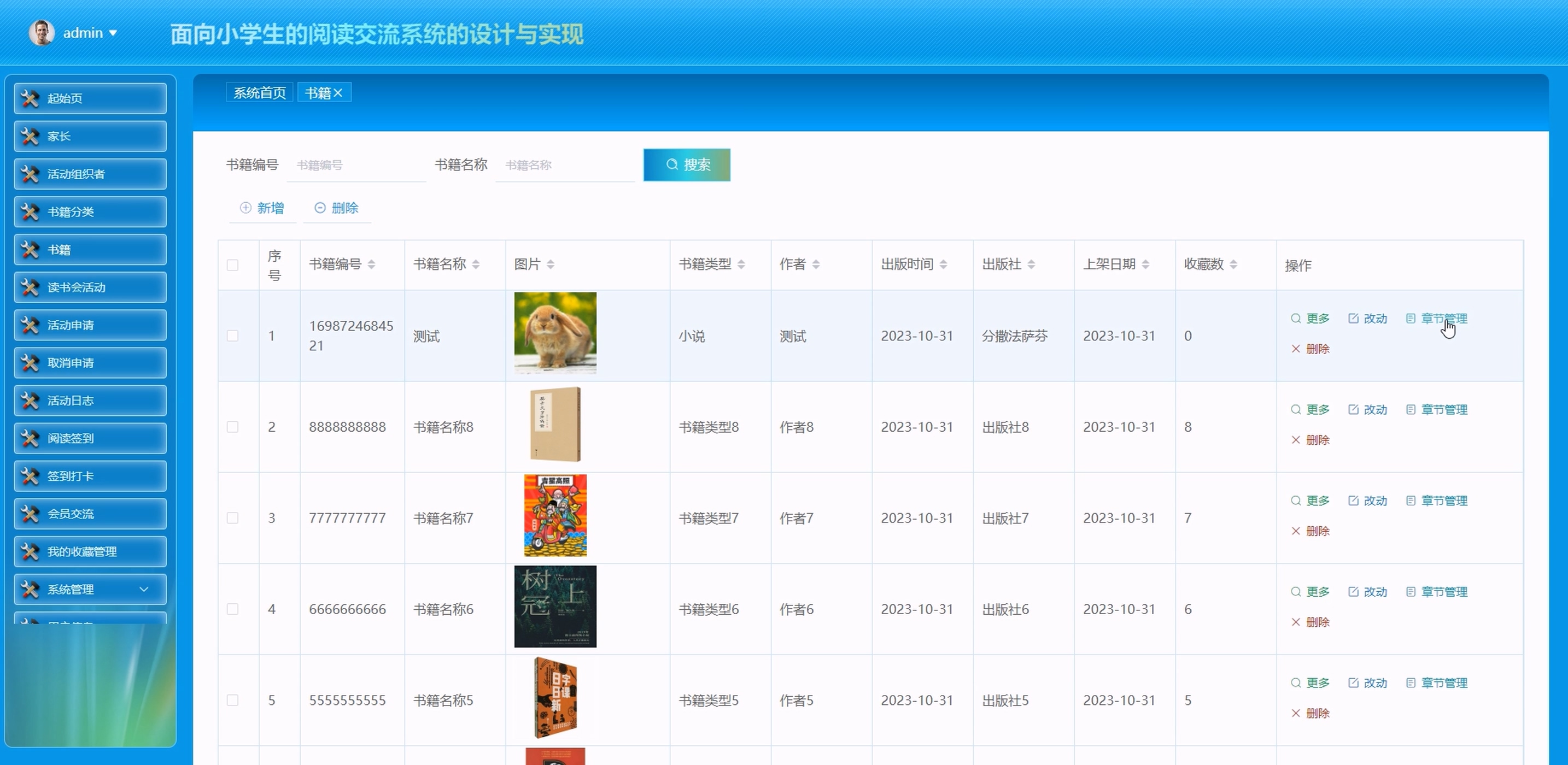Open the rabbit cover thumbnail of 测试

[x=555, y=333]
